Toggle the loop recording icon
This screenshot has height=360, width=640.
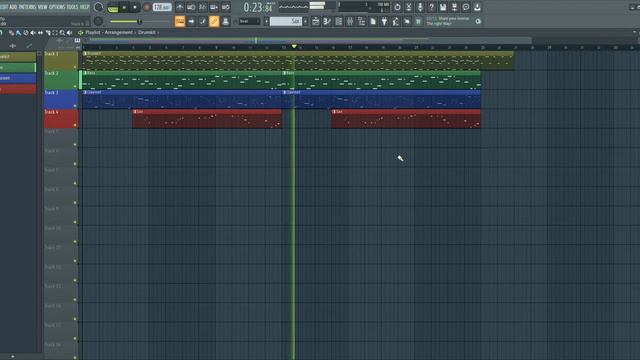(x=225, y=7)
